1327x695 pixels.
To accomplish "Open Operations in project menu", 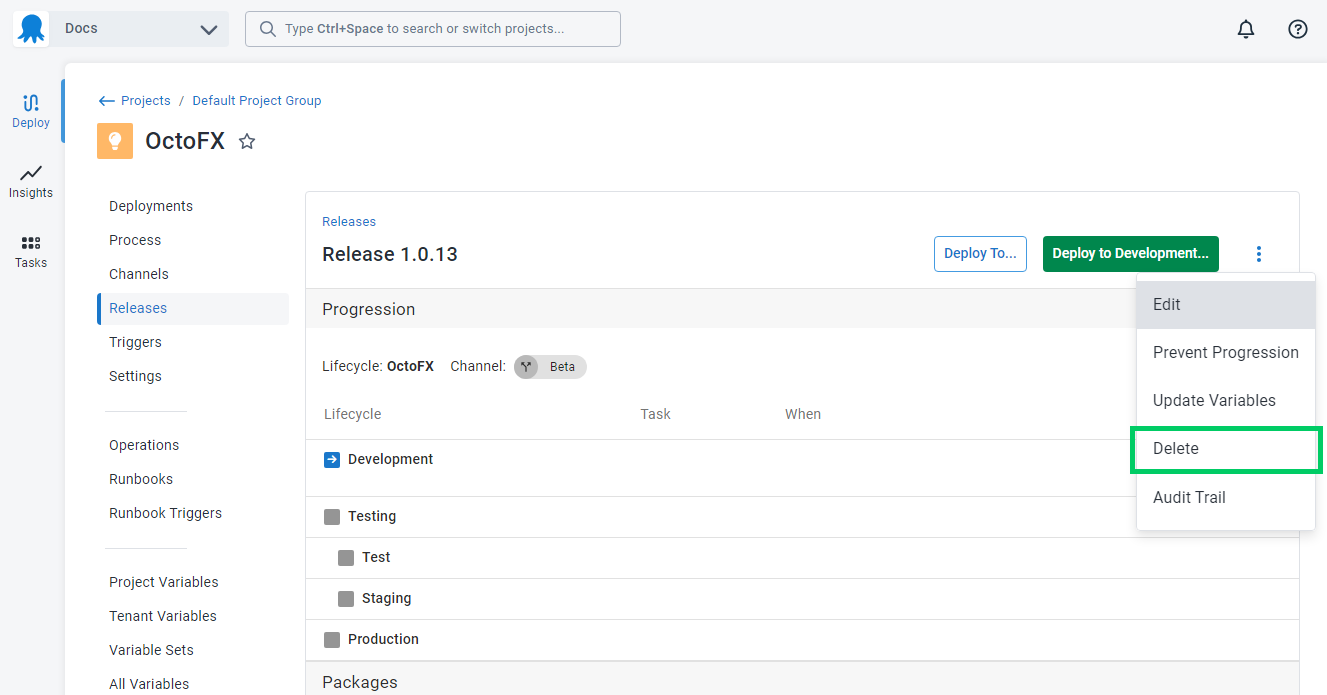I will [144, 445].
